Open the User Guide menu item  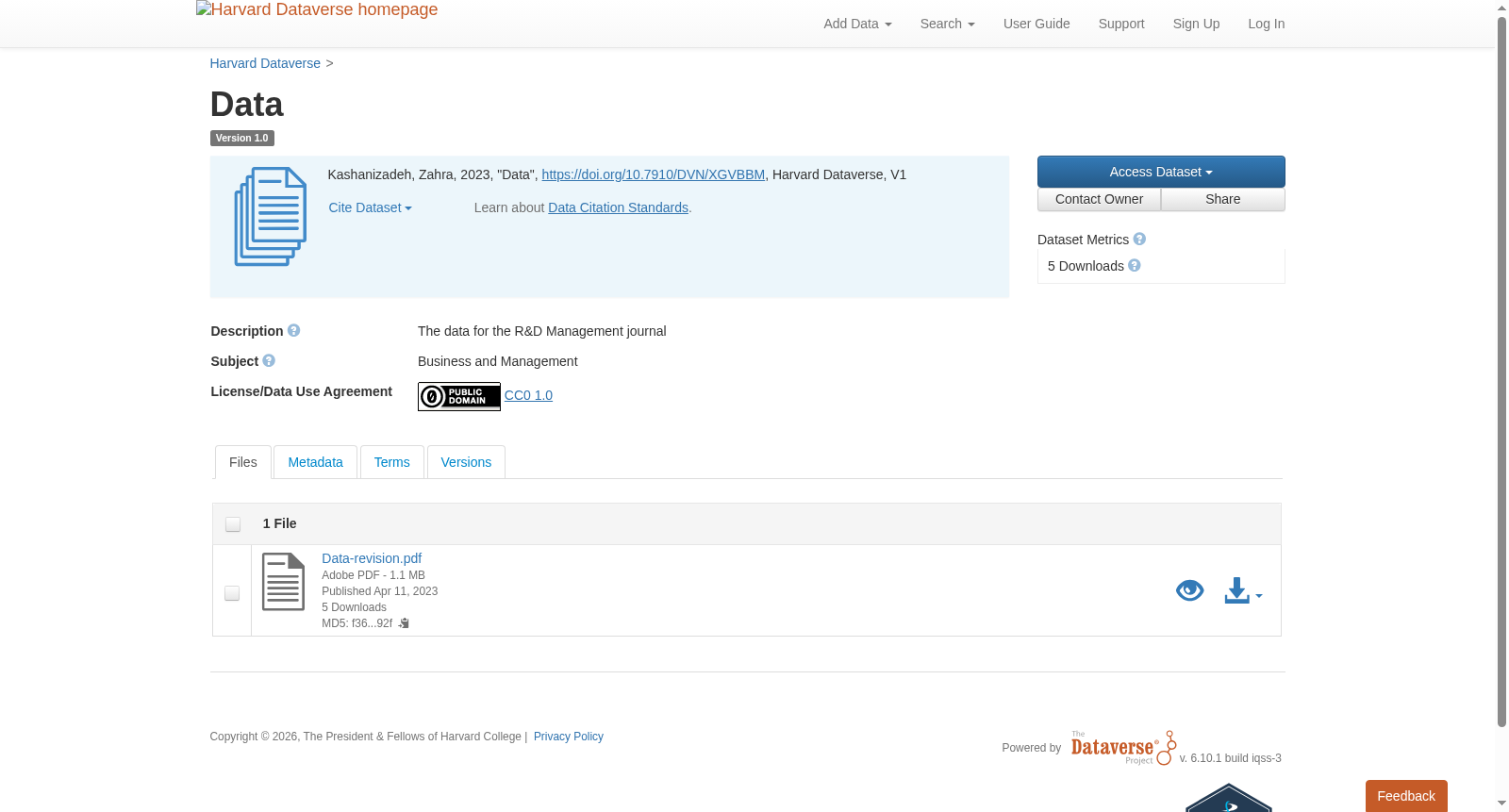[x=1036, y=24]
